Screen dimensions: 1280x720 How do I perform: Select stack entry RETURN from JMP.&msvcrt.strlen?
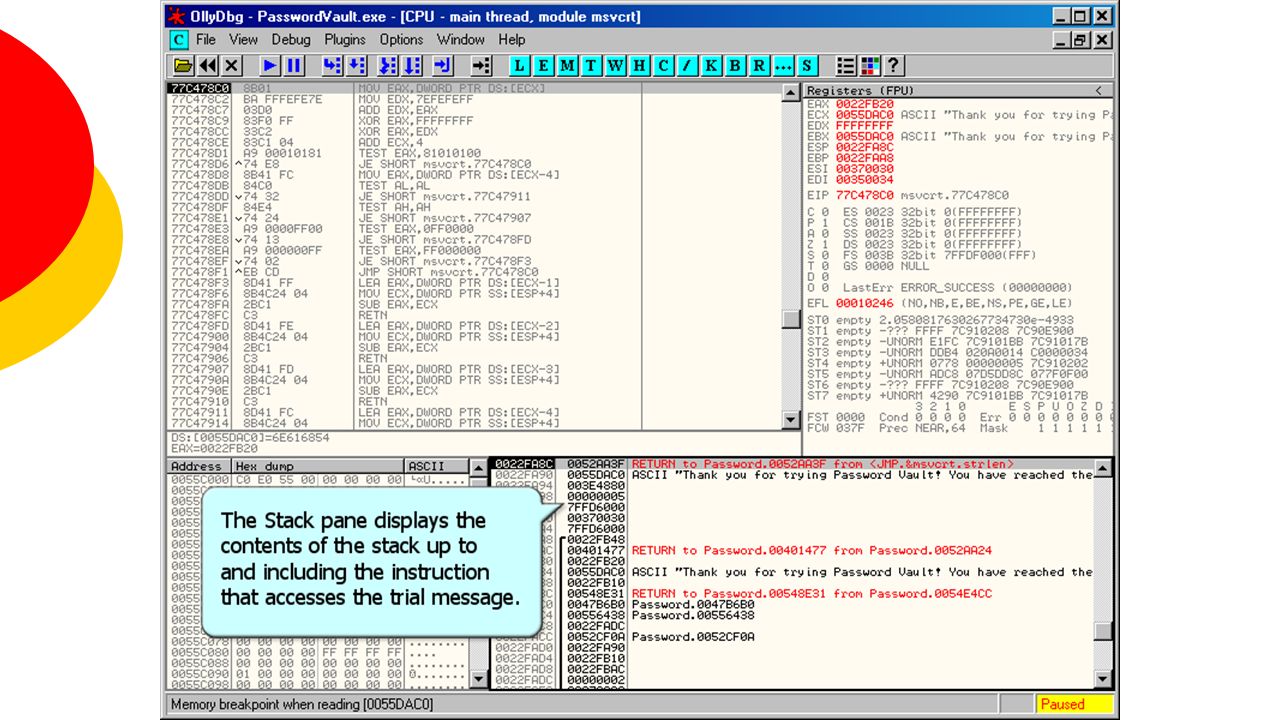[823, 464]
